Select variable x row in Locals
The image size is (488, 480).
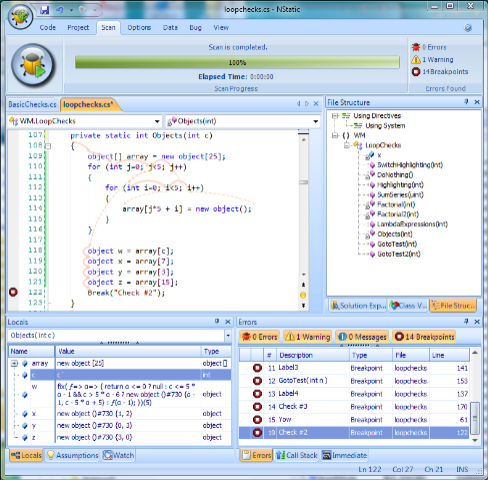click(x=119, y=414)
